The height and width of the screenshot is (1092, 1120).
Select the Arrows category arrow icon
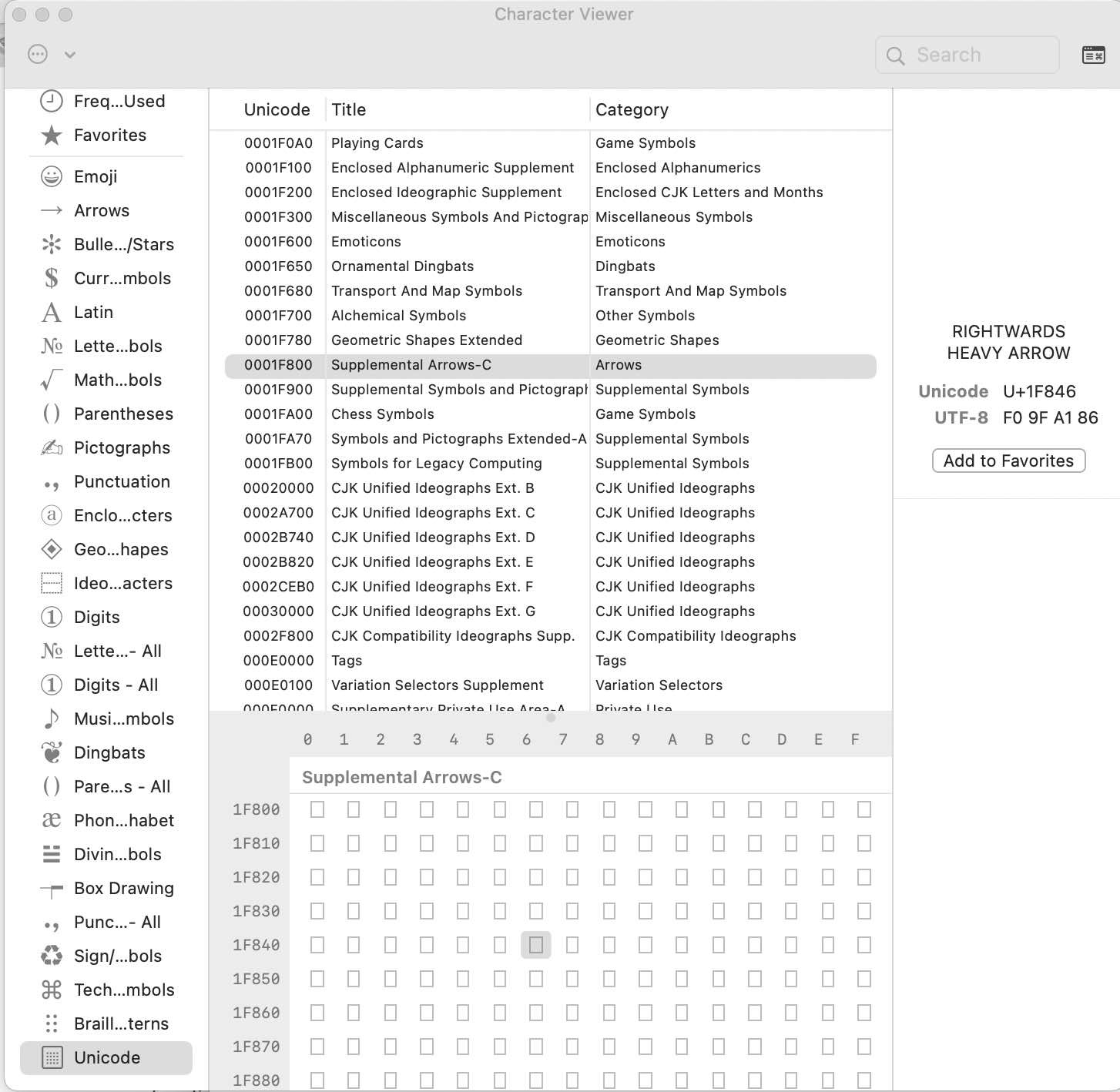tap(52, 210)
